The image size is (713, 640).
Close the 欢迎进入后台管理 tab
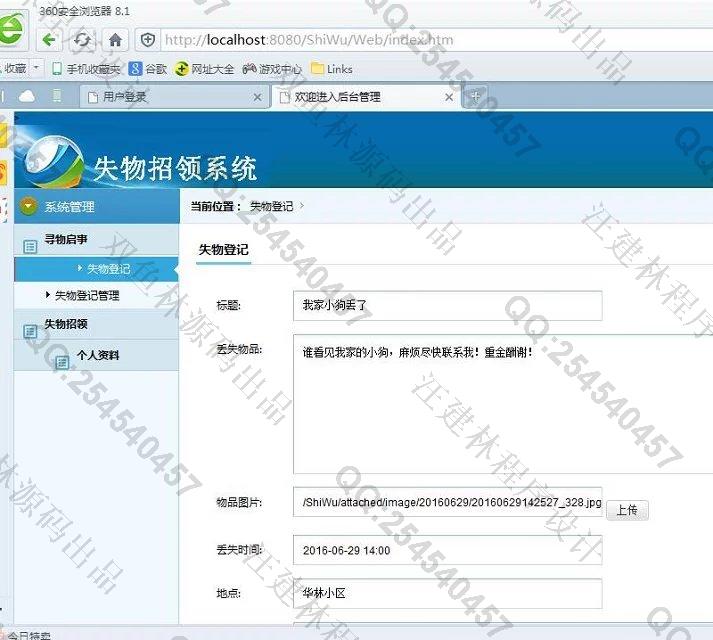coord(449,97)
